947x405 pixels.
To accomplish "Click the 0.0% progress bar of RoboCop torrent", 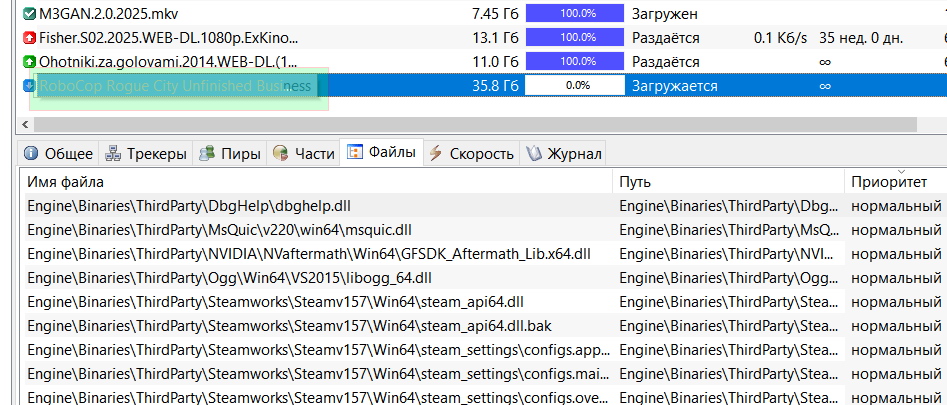I will [x=576, y=86].
